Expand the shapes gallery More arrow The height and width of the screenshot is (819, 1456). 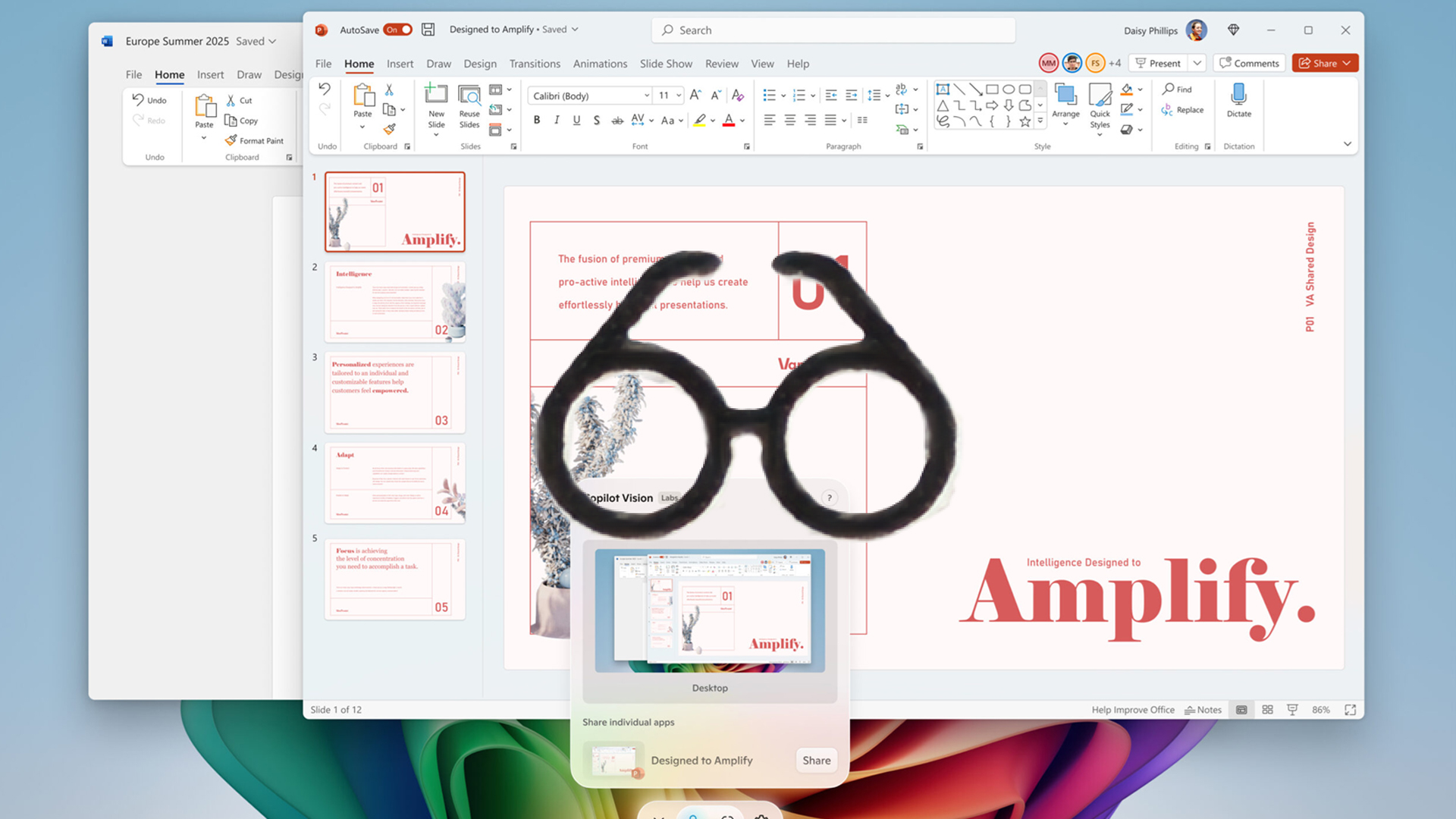point(1040,121)
